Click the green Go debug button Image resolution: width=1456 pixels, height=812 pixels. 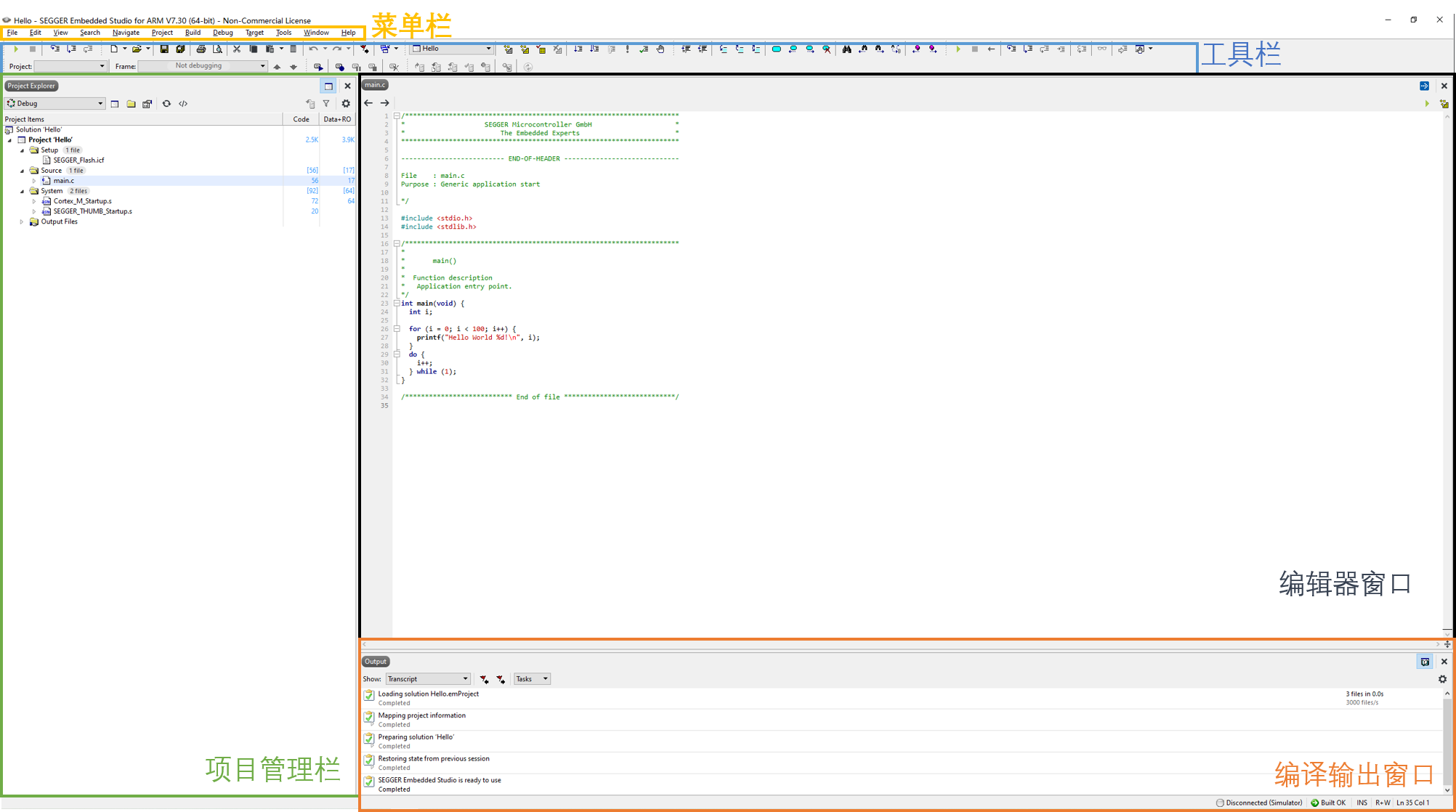(16, 49)
